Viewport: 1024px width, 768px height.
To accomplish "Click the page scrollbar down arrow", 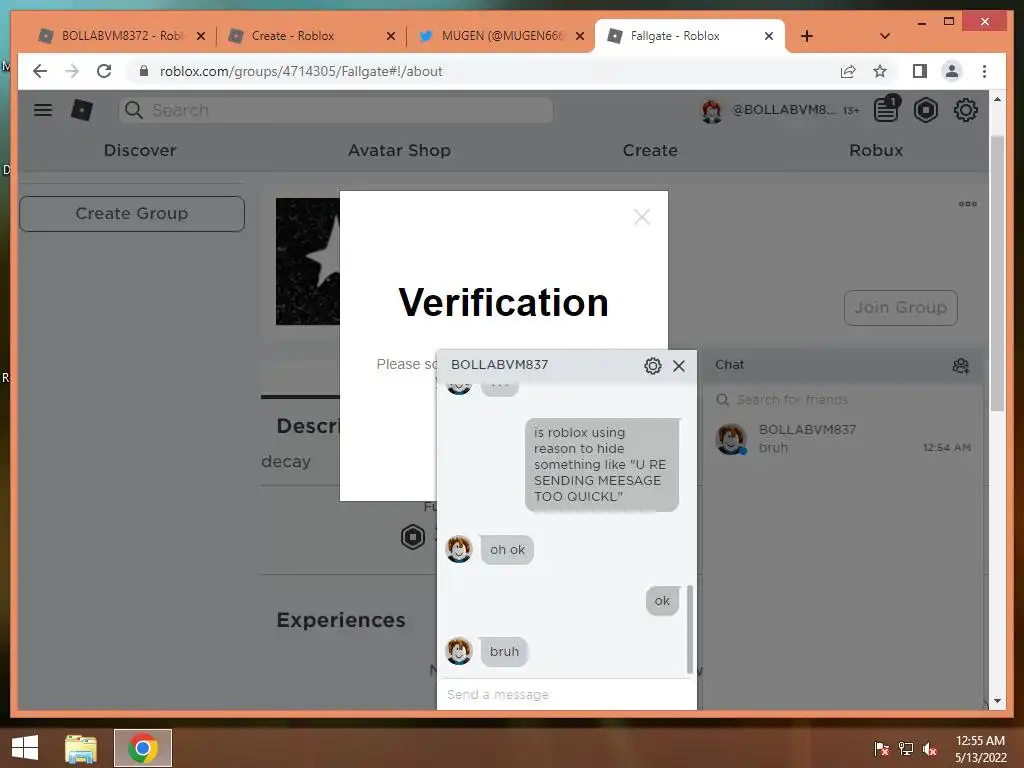I will 997,701.
